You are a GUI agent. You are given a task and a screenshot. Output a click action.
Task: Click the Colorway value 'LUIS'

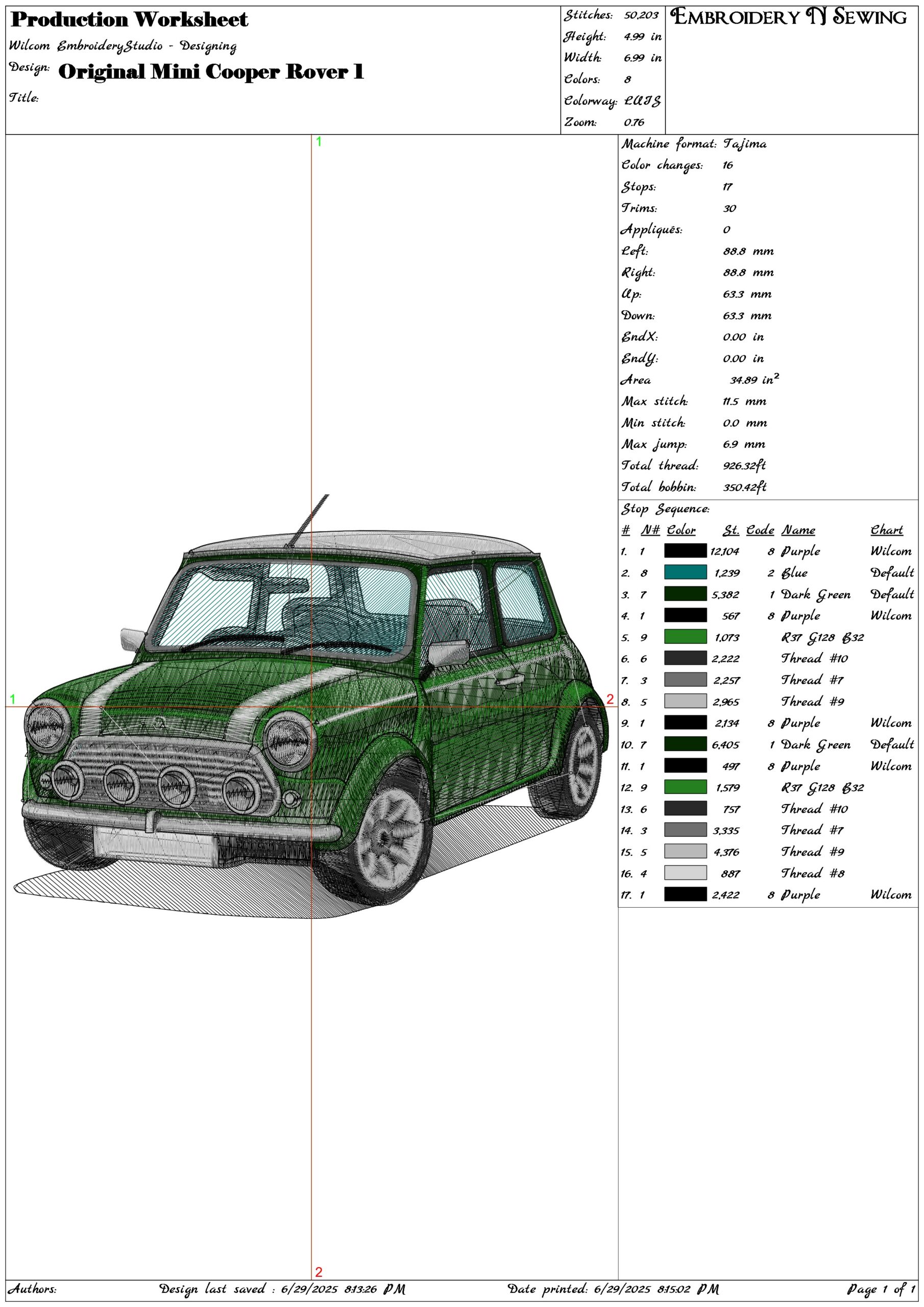[x=643, y=101]
